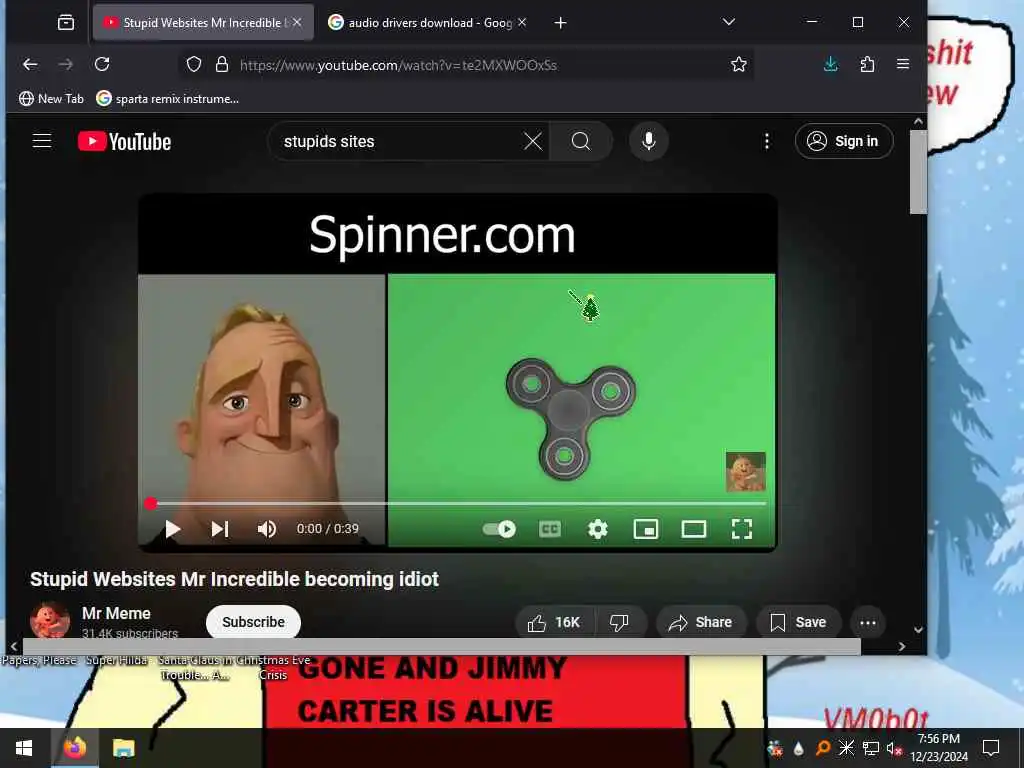Screen dimensions: 1024x768
Task: Open Firefox downloads panel
Action: (x=831, y=64)
